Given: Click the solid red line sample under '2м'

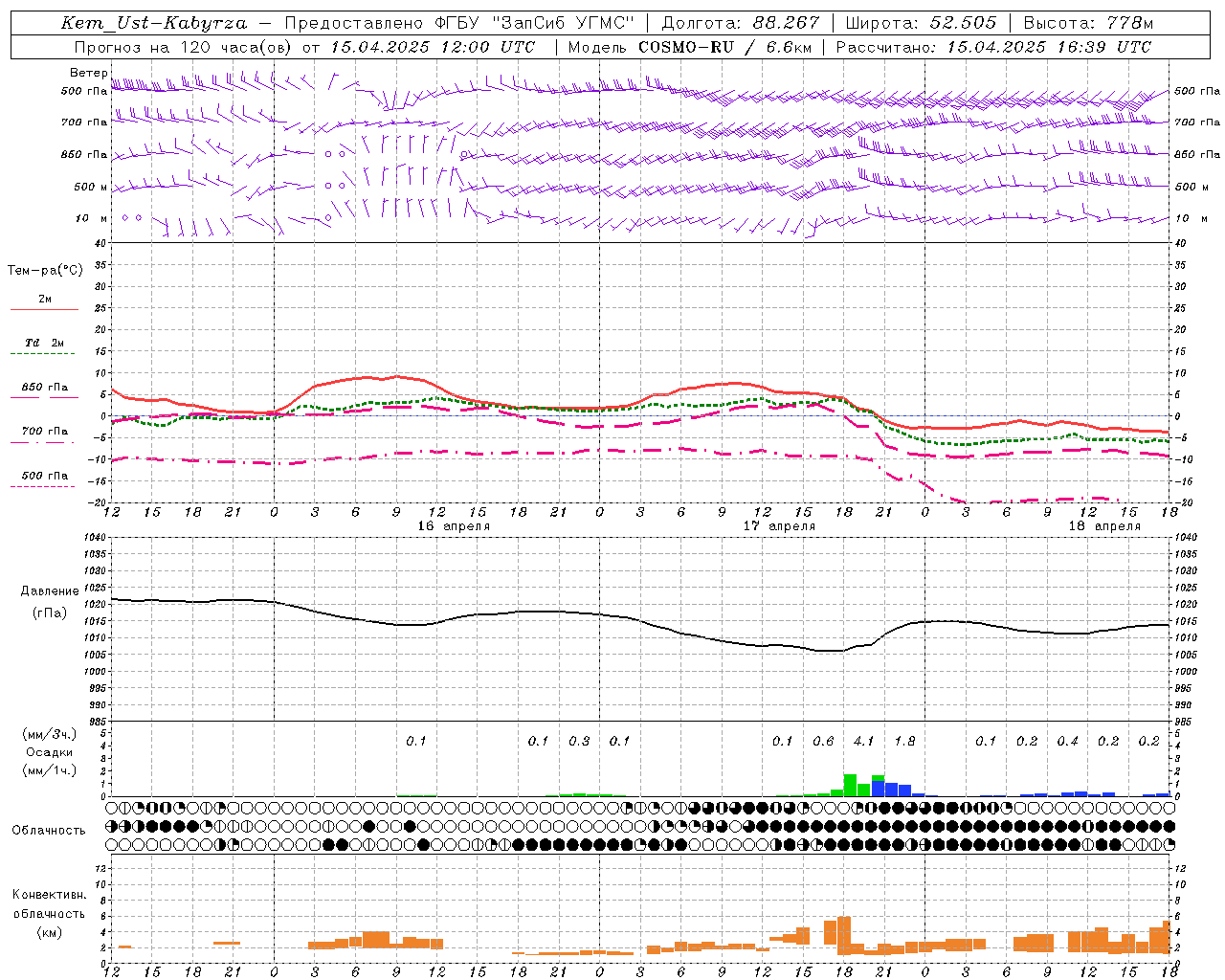Looking at the screenshot, I should click(x=44, y=309).
